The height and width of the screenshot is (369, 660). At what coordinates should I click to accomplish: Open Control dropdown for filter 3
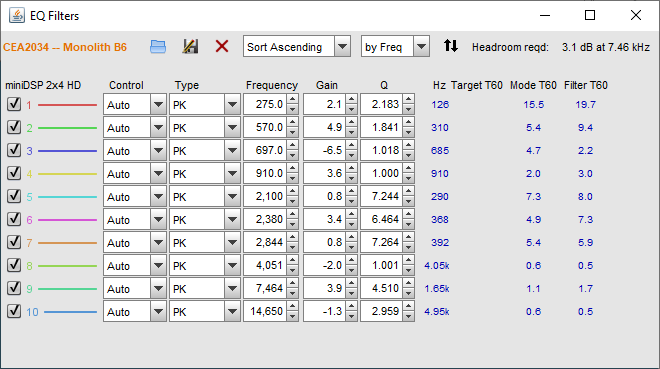pyautogui.click(x=135, y=150)
